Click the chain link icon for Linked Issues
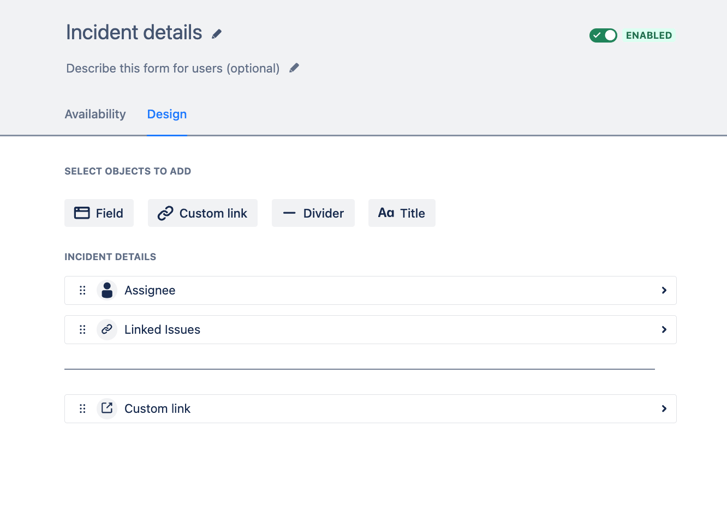Viewport: 727px width, 505px height. 107,330
